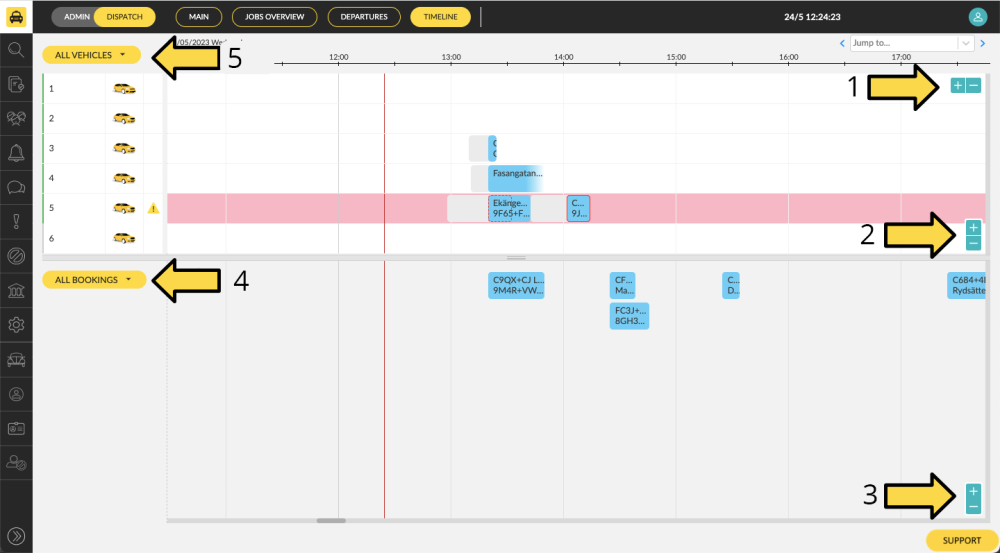Image resolution: width=1000 pixels, height=553 pixels.
Task: Click the warning triangle on vehicle 5
Action: 153,208
